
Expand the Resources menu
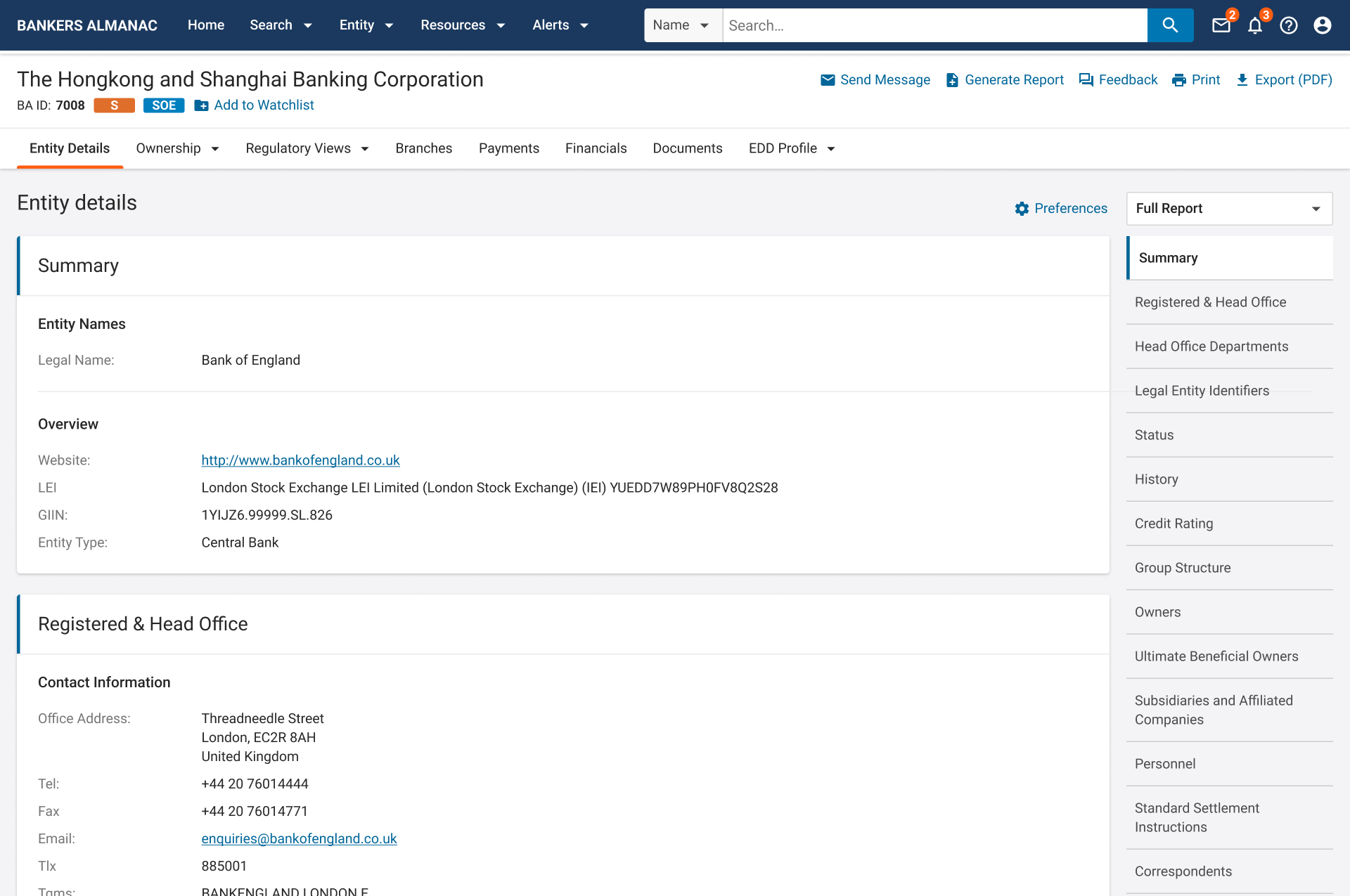[463, 25]
